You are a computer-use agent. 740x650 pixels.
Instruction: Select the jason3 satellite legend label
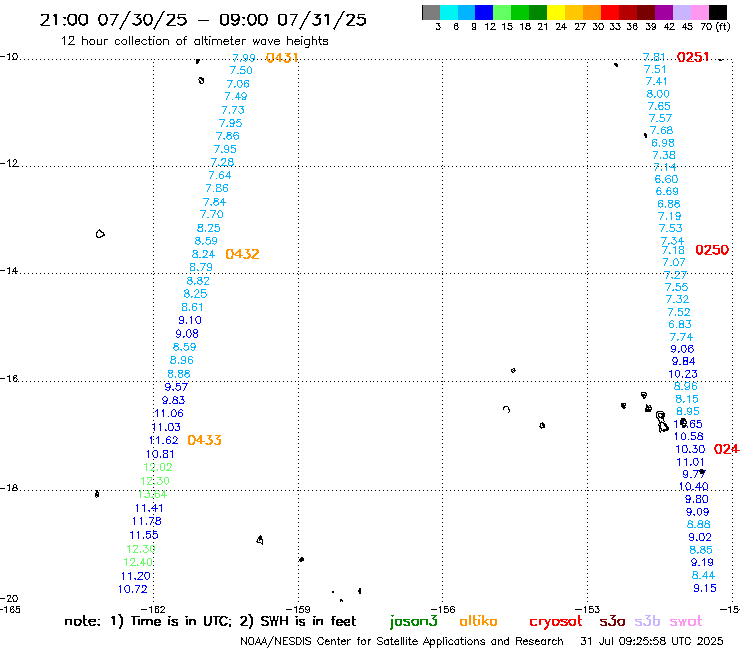tap(413, 621)
